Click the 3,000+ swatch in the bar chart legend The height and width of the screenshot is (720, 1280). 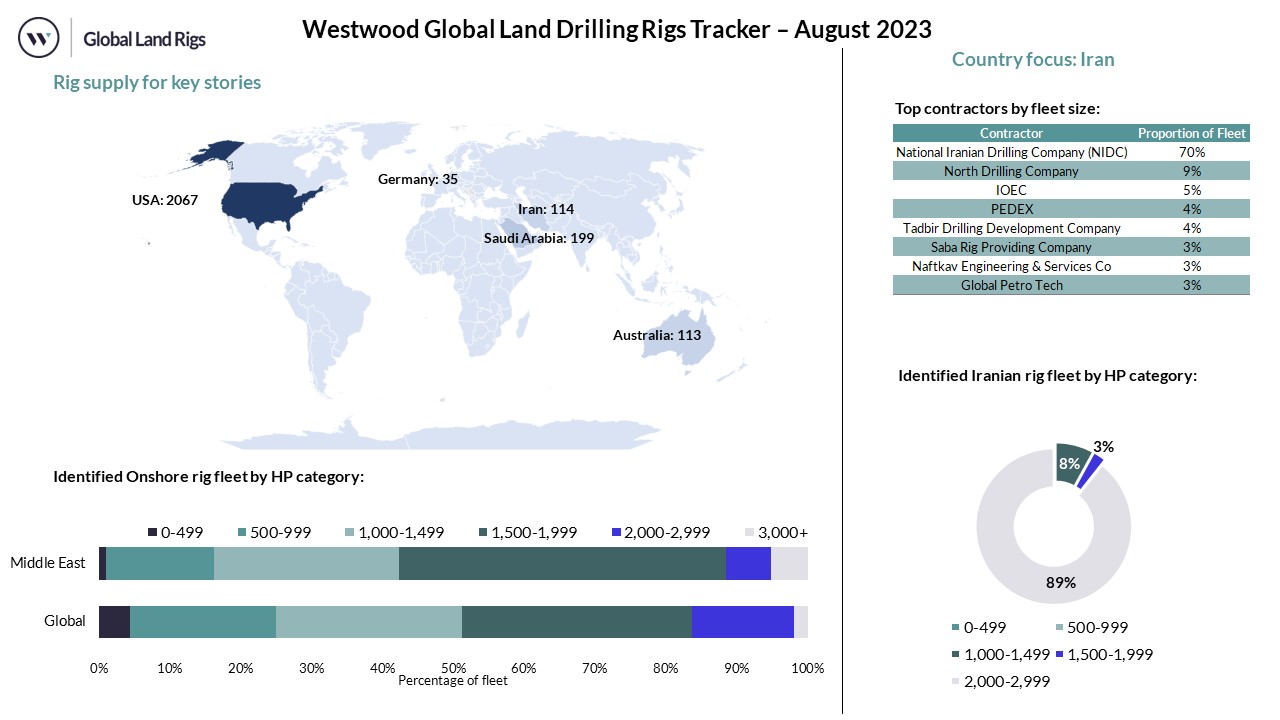click(x=752, y=533)
